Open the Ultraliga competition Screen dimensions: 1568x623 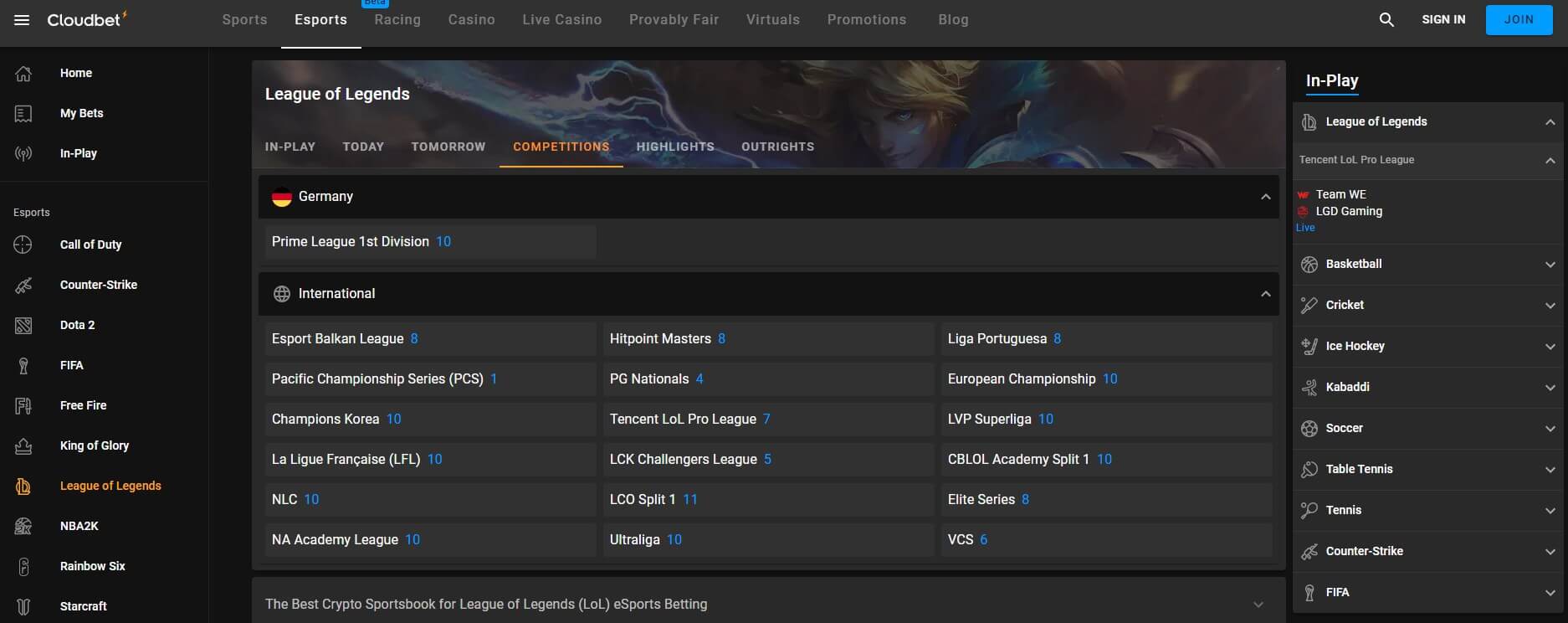[768, 539]
